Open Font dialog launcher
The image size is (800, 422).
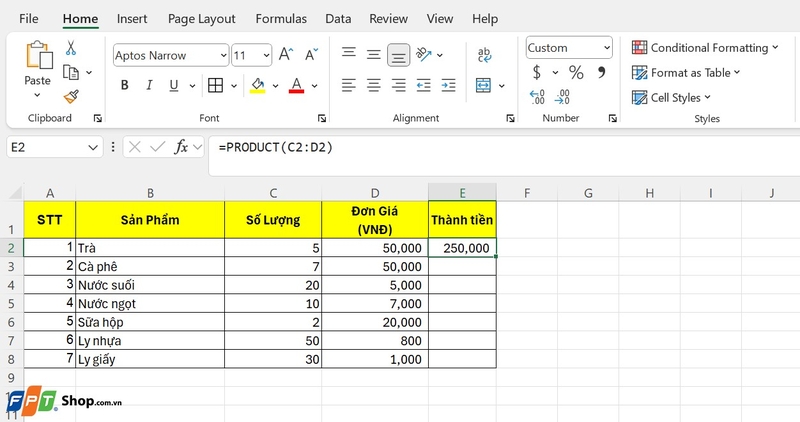coord(322,118)
